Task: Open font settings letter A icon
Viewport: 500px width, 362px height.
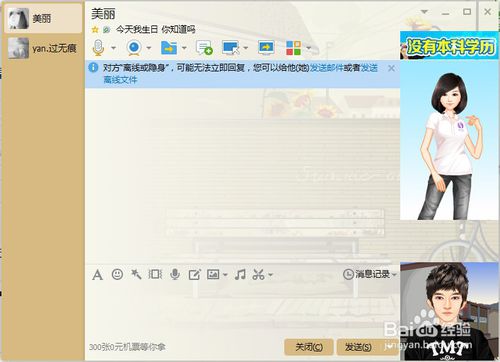Action: coord(97,275)
